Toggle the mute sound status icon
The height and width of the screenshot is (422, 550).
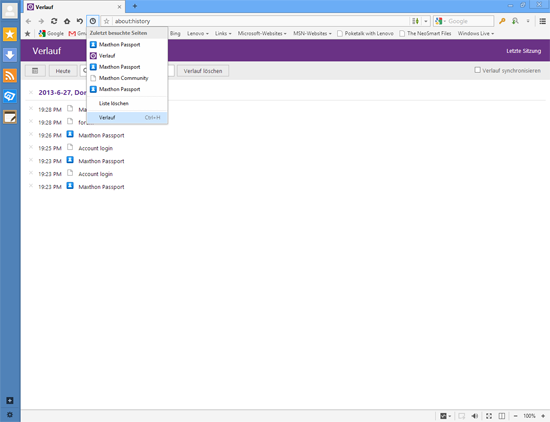pos(475,416)
